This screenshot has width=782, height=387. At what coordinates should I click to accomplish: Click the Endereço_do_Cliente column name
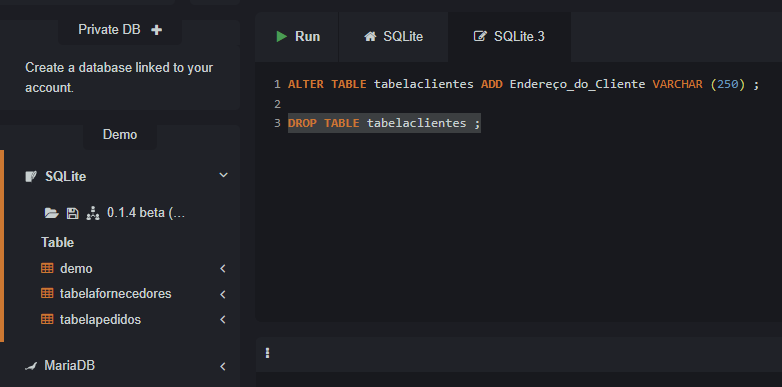pos(578,84)
